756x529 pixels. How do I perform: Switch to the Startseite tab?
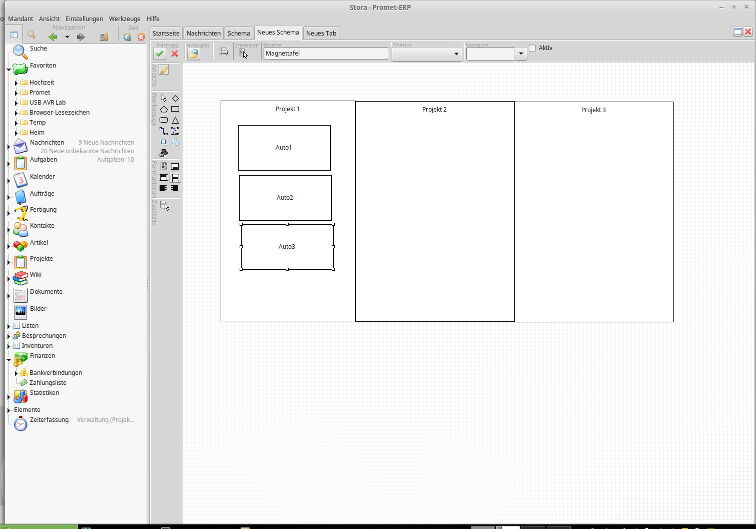(x=166, y=33)
